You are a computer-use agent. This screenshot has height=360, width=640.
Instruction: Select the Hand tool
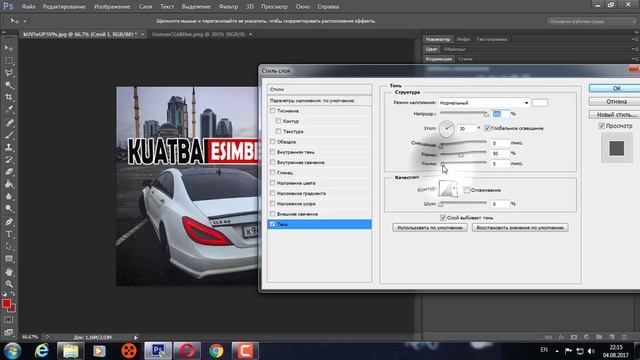[9, 272]
